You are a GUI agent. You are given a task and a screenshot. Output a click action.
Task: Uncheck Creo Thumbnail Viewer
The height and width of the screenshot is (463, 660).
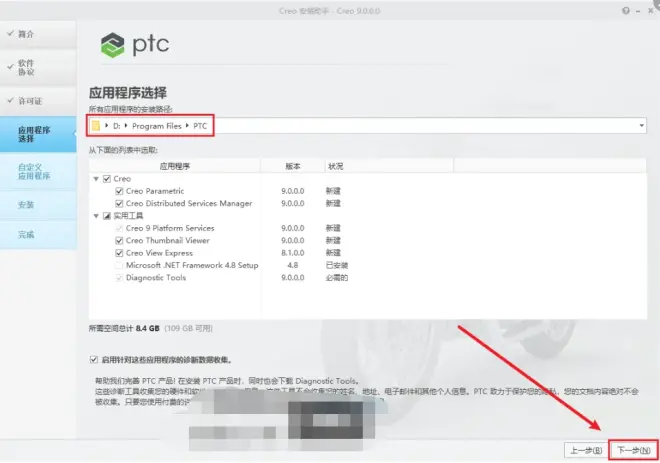(119, 240)
